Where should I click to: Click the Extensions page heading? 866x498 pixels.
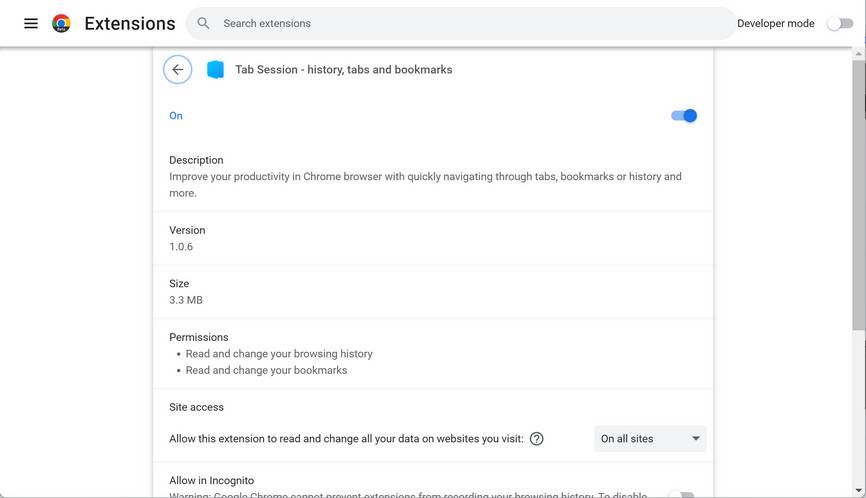point(130,23)
